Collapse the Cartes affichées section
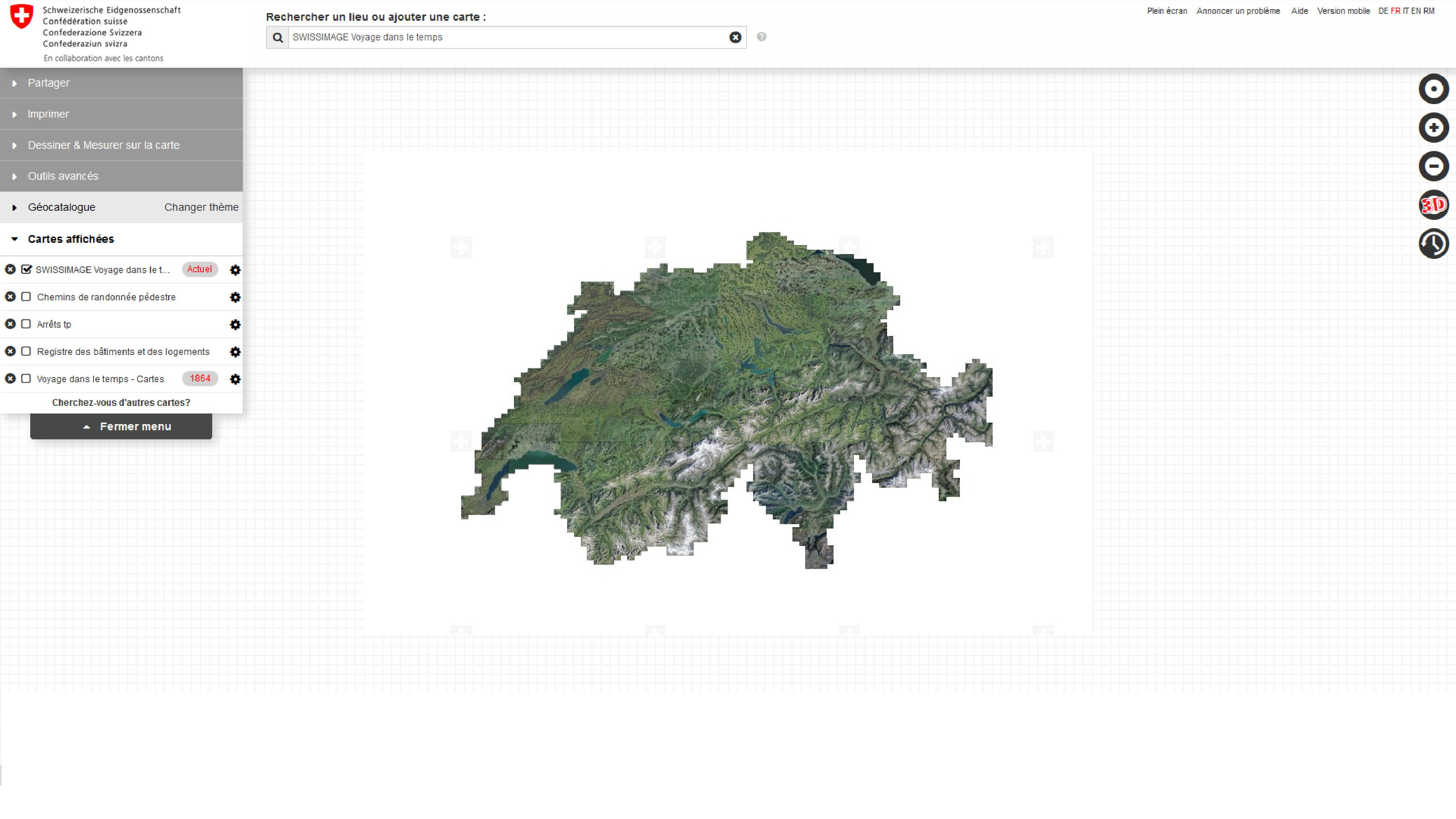Viewport: 1456px width, 819px height. pyautogui.click(x=71, y=239)
